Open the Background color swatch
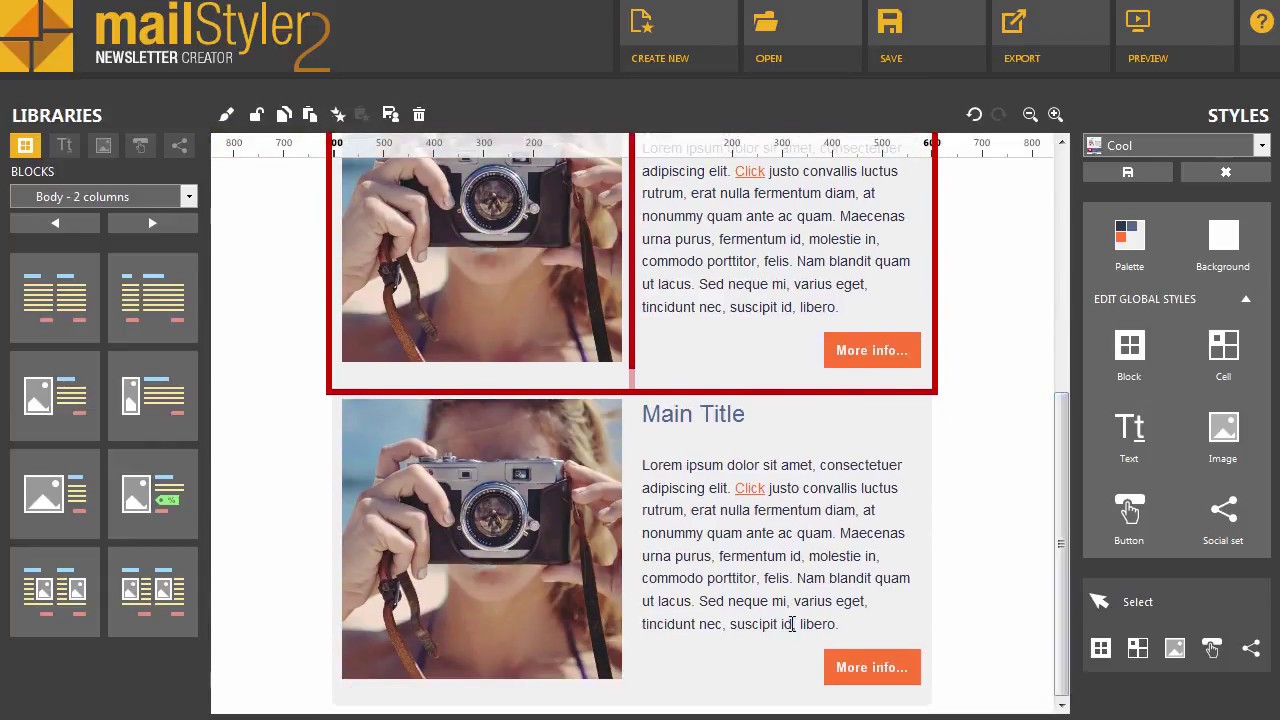1280x720 pixels. coord(1223,245)
